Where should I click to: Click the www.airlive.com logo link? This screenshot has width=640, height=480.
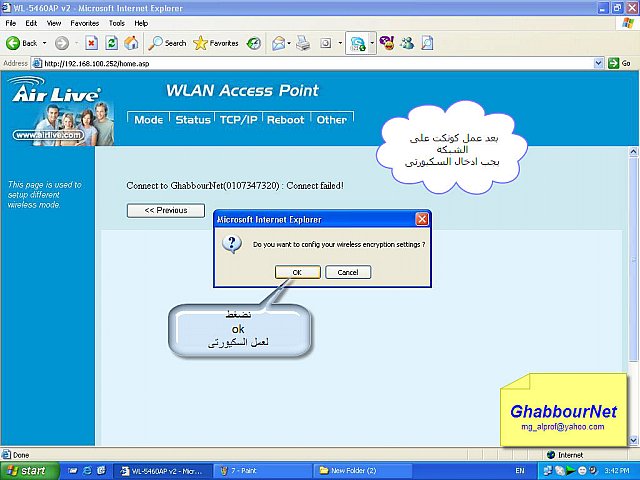pyautogui.click(x=49, y=135)
